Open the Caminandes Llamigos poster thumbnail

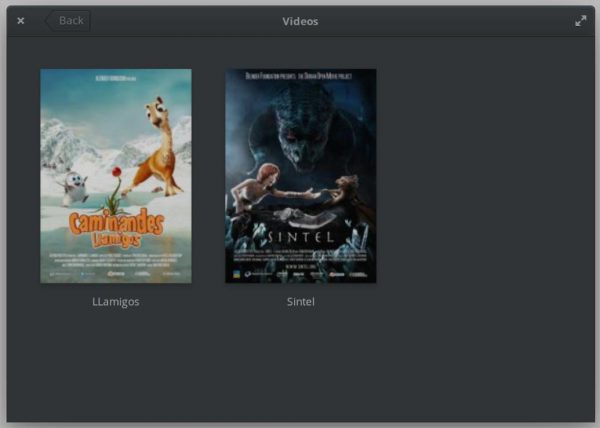click(116, 176)
